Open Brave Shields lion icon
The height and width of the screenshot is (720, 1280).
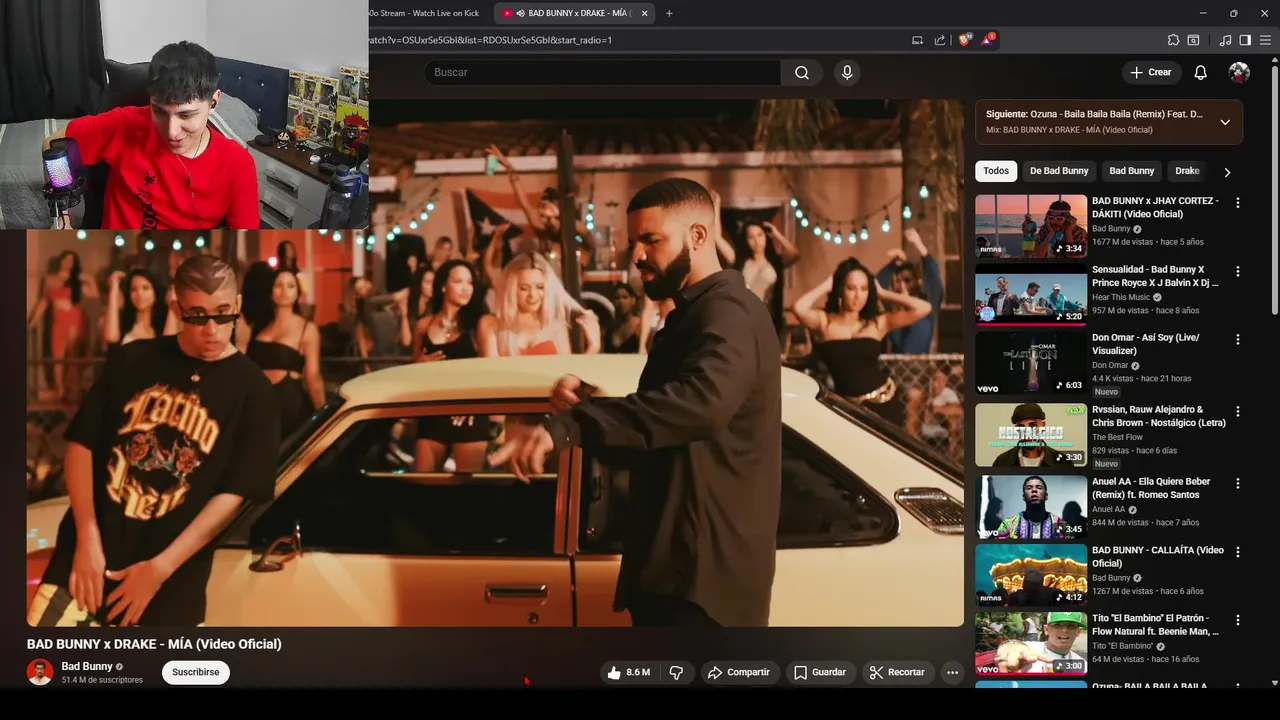(964, 40)
